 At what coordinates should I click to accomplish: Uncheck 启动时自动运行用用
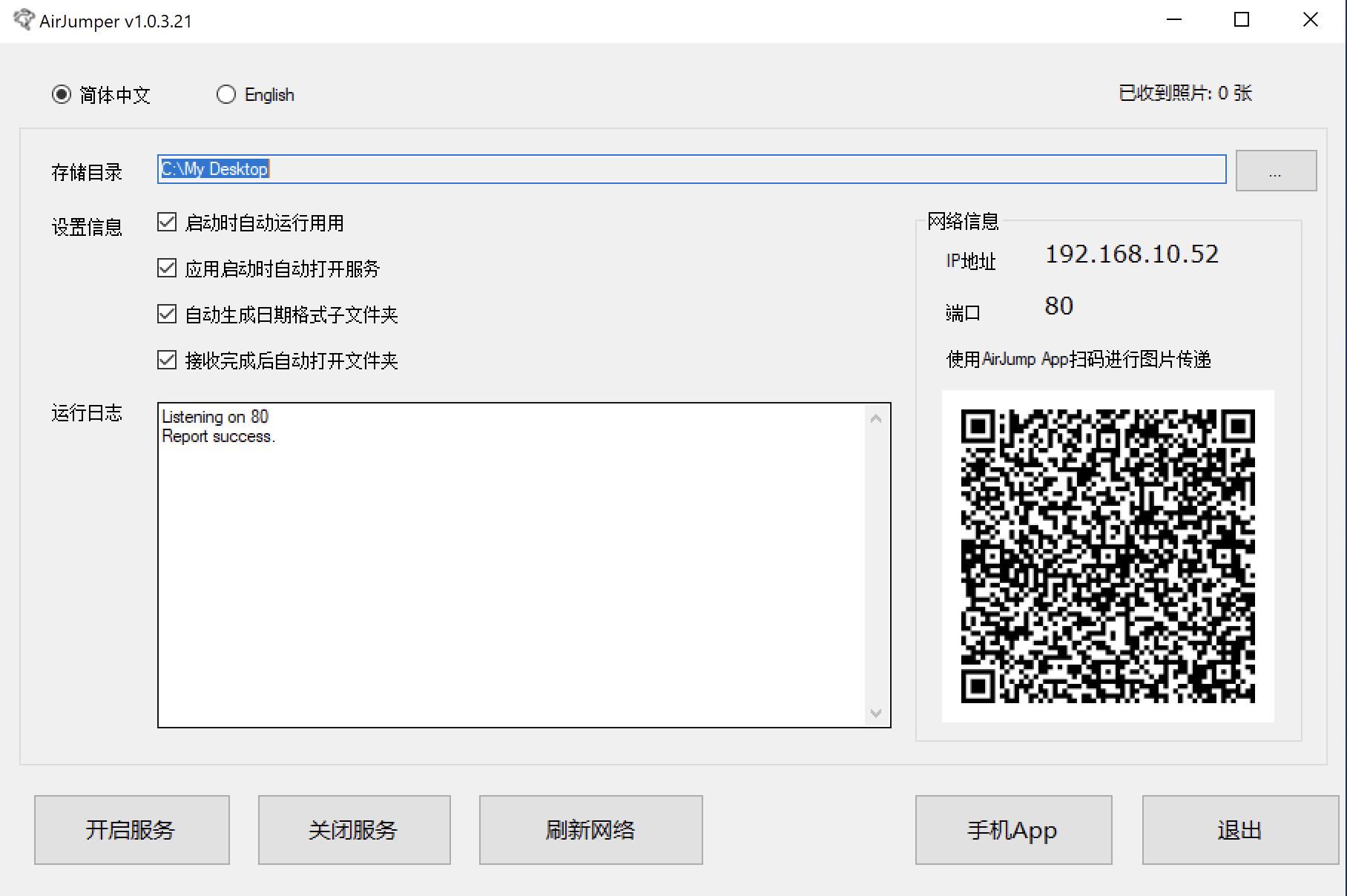click(165, 222)
